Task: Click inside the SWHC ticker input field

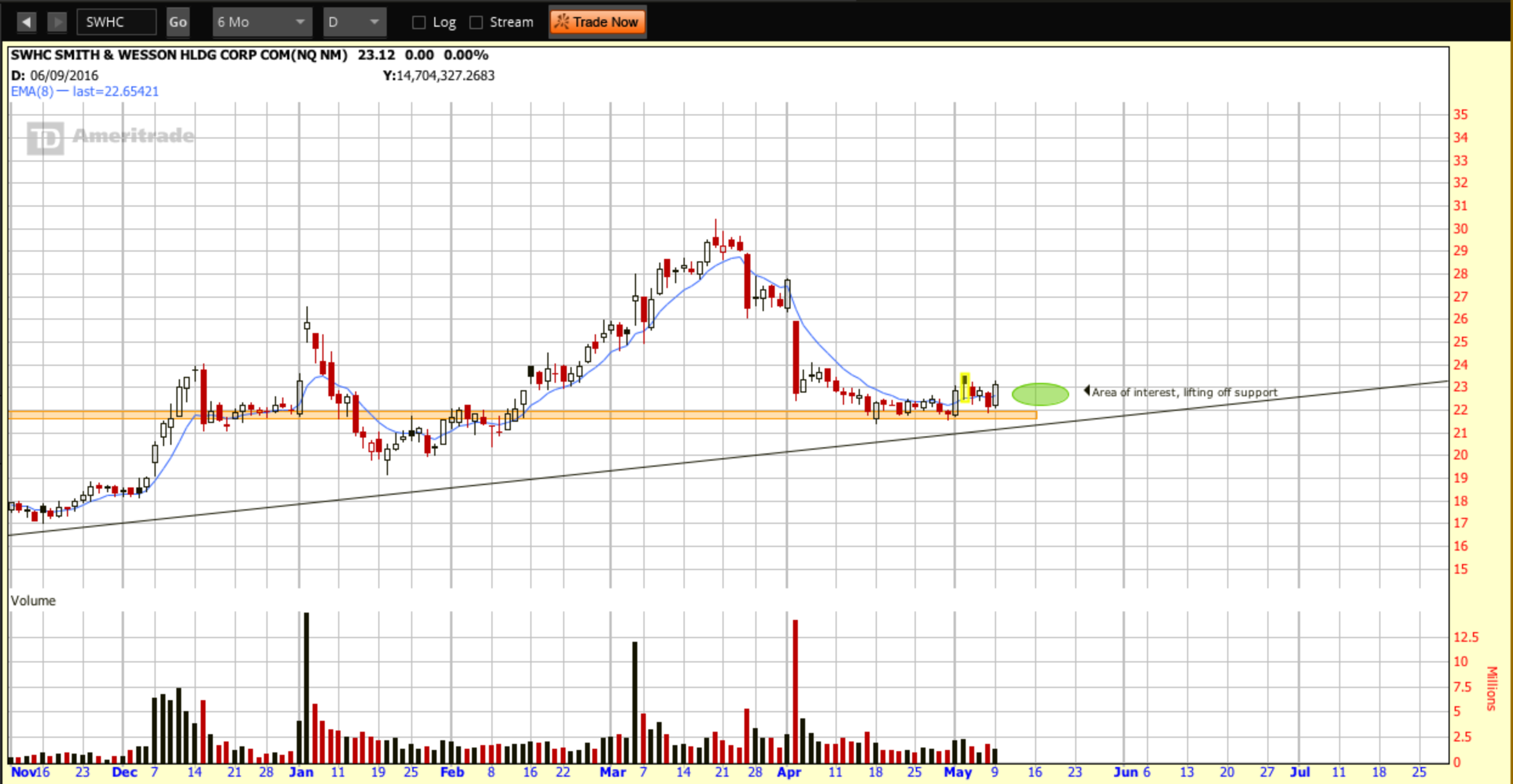Action: (116, 21)
